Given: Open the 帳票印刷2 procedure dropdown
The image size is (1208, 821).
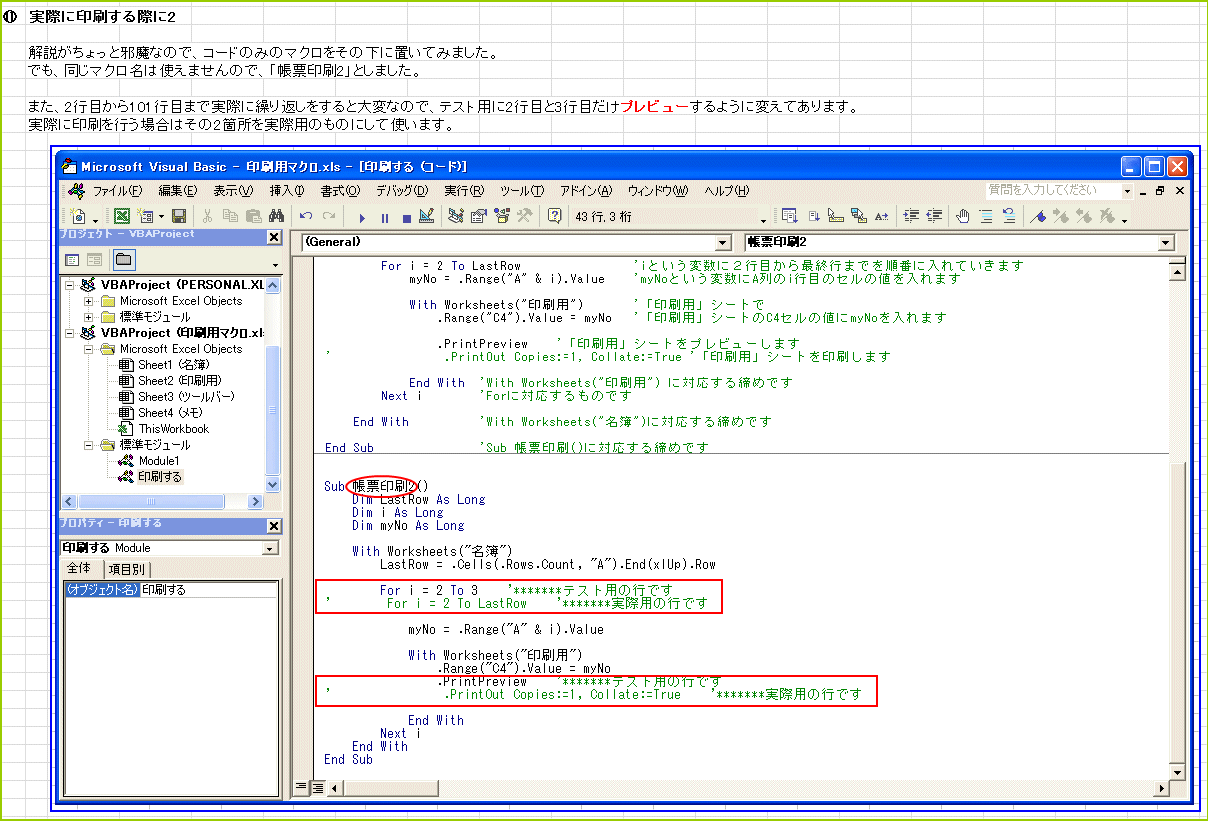Looking at the screenshot, I should (1165, 243).
